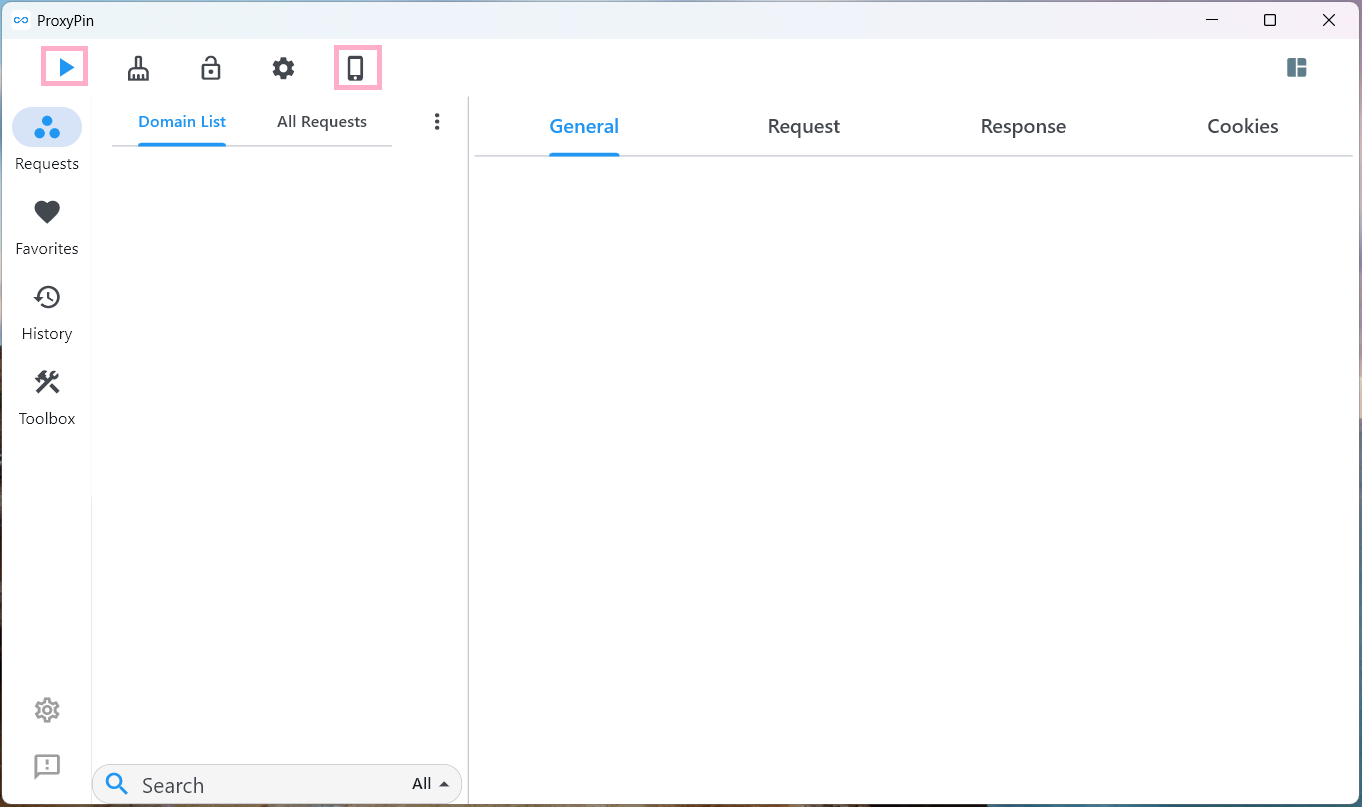This screenshot has height=807, width=1362.
Task: Open History in the sidebar
Action: 47,312
